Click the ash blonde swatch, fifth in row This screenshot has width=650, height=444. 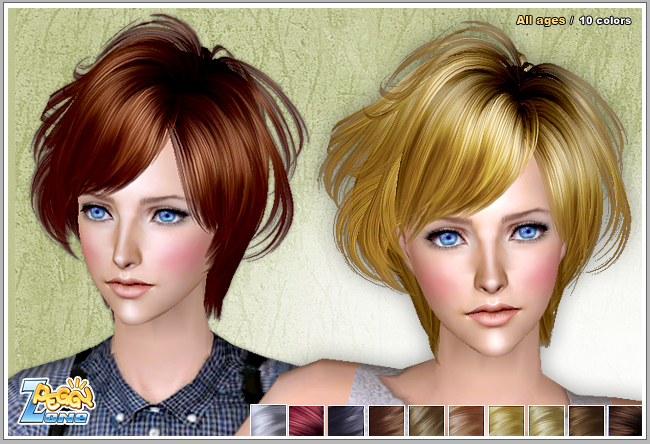click(426, 419)
